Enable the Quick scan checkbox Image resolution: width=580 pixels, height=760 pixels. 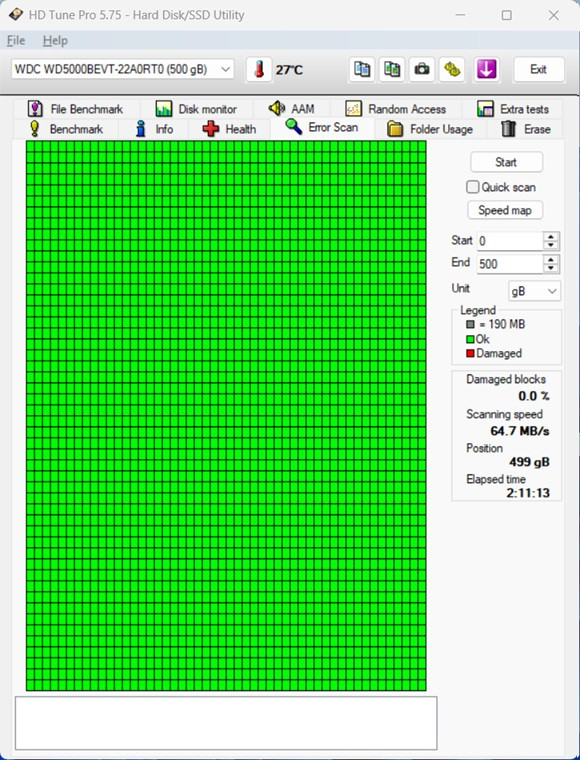pyautogui.click(x=472, y=187)
